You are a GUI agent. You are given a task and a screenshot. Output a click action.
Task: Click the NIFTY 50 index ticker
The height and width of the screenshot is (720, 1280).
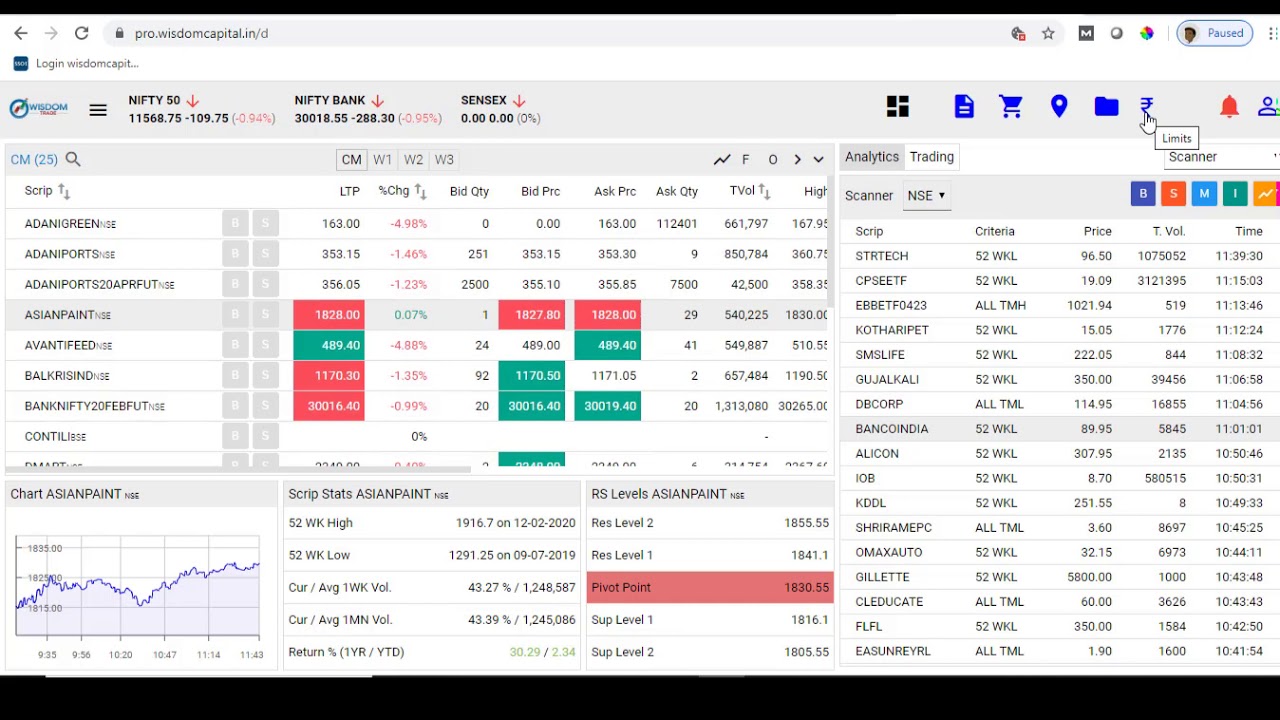201,109
